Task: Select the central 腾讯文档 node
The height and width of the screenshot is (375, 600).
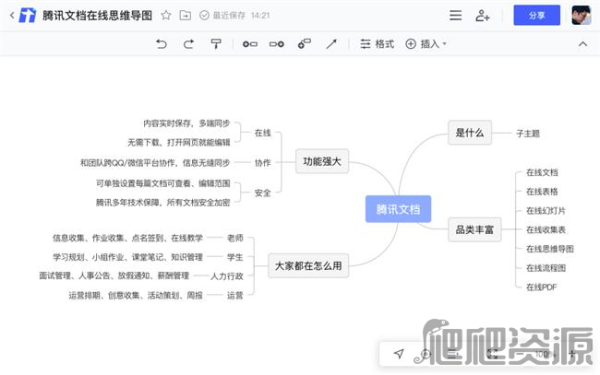Action: [x=398, y=209]
